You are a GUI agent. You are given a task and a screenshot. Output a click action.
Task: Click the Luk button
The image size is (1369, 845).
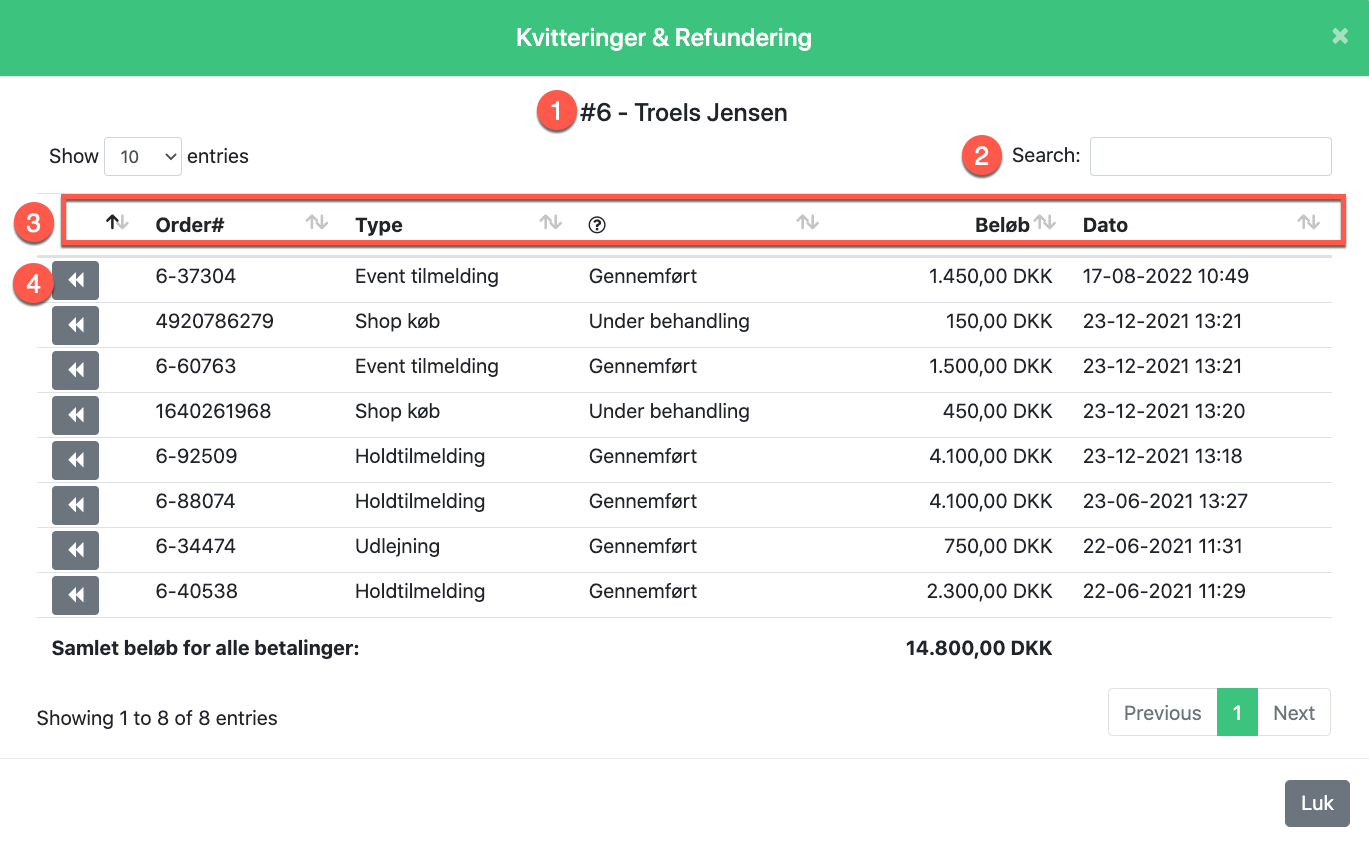1317,803
